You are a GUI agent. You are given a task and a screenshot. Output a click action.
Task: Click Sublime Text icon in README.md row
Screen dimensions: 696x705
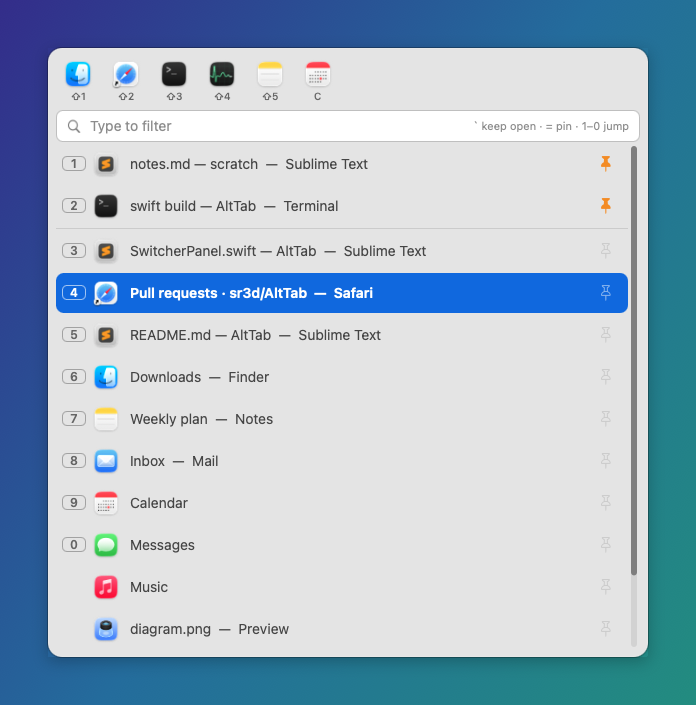[106, 335]
